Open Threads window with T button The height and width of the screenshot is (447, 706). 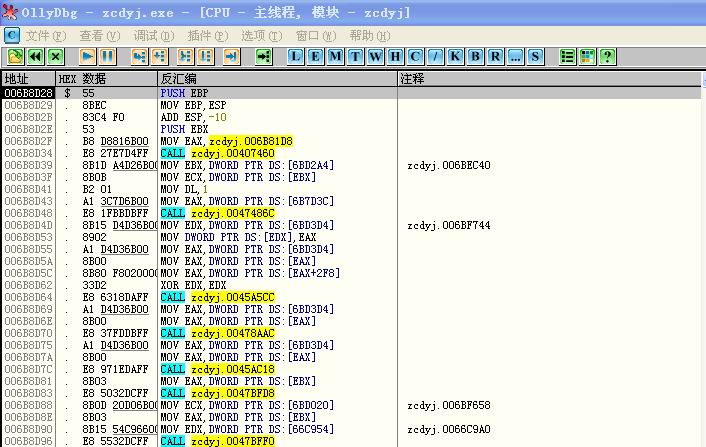355,57
